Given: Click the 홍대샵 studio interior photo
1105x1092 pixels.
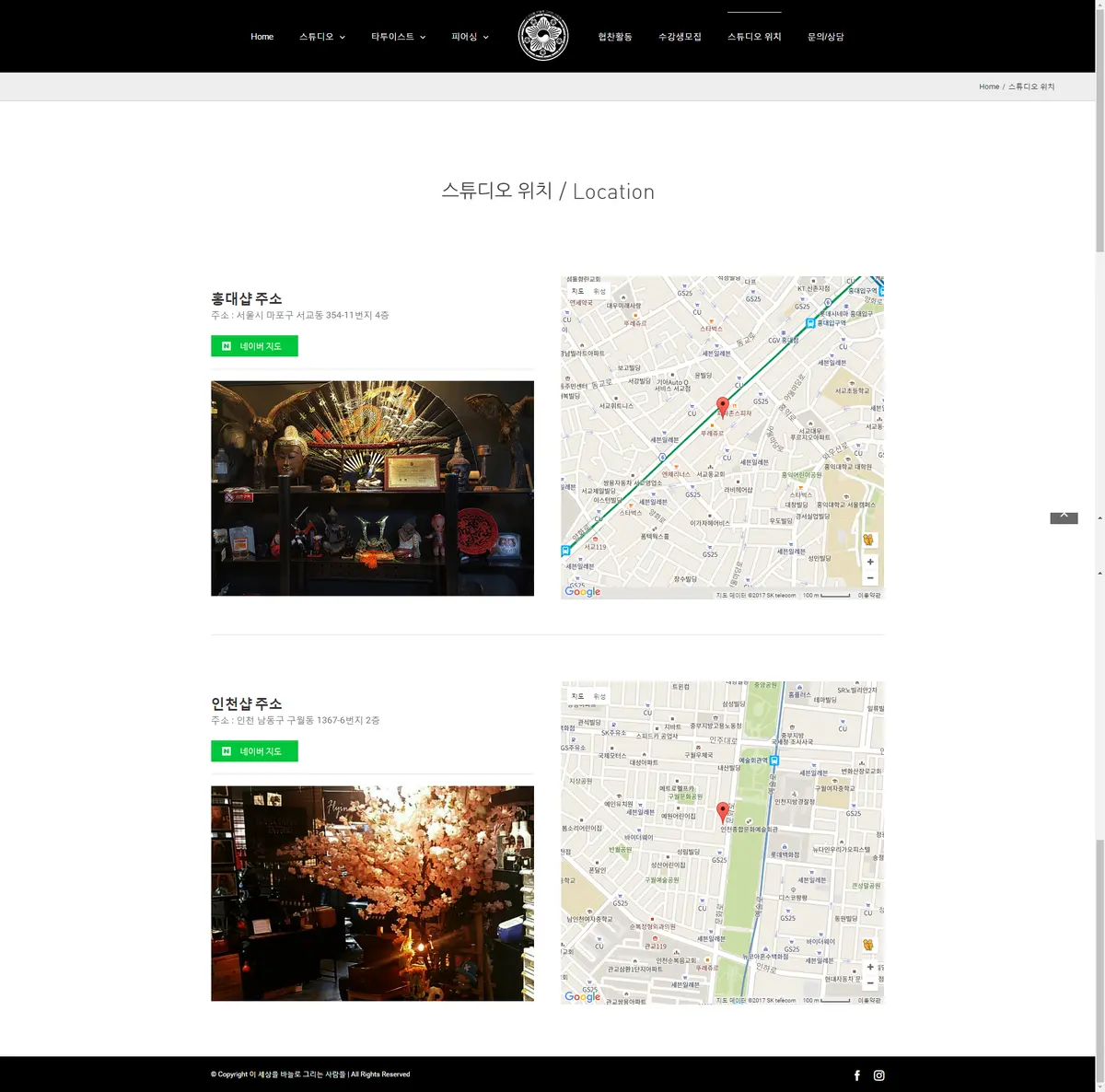Looking at the screenshot, I should [372, 488].
